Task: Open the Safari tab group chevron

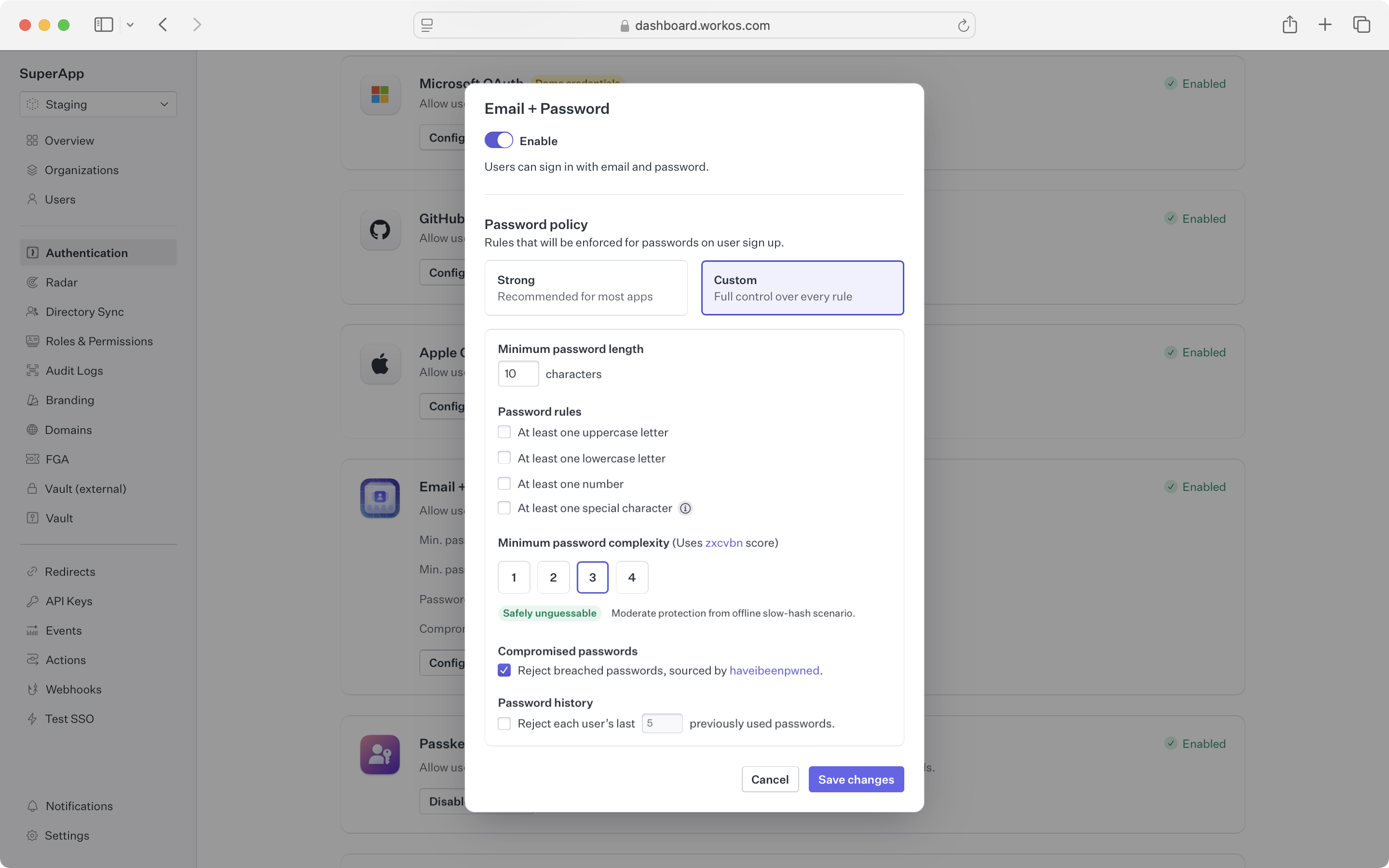Action: coord(130,25)
